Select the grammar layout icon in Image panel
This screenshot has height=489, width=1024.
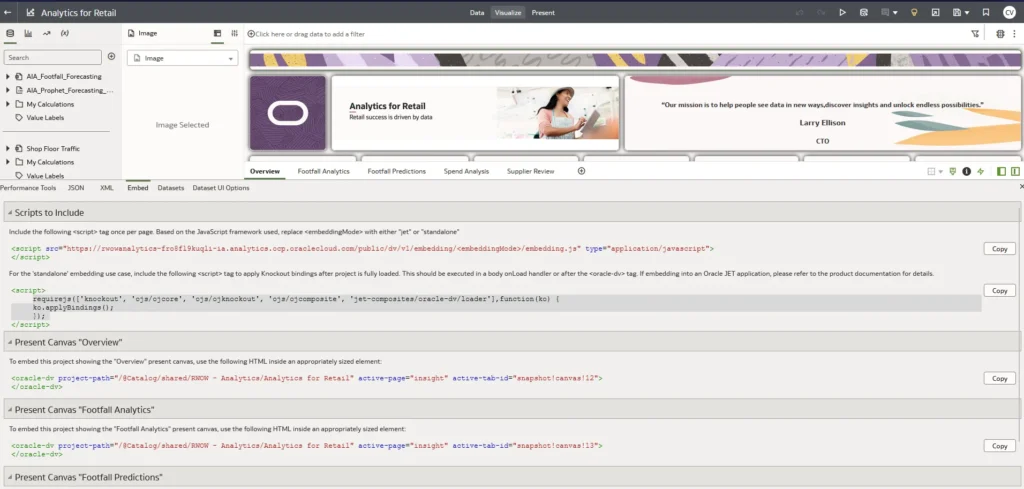217,33
